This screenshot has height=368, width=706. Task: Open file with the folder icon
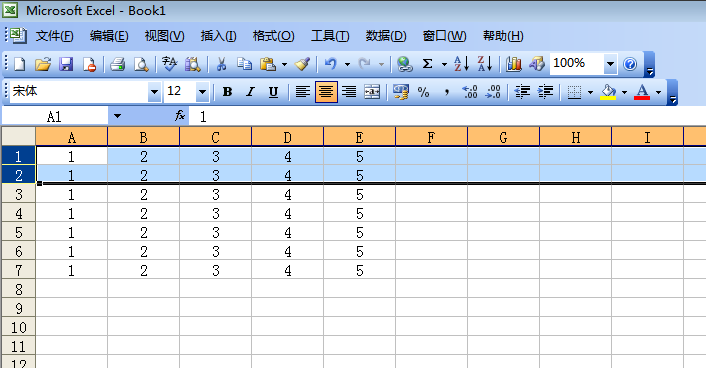pyautogui.click(x=43, y=64)
